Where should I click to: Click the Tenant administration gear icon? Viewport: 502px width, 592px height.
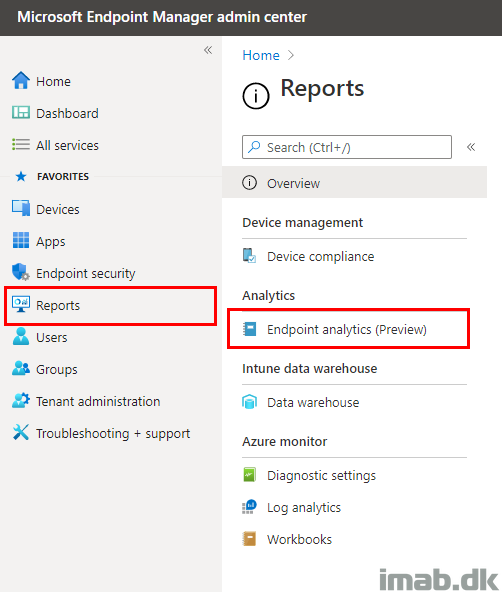21,401
